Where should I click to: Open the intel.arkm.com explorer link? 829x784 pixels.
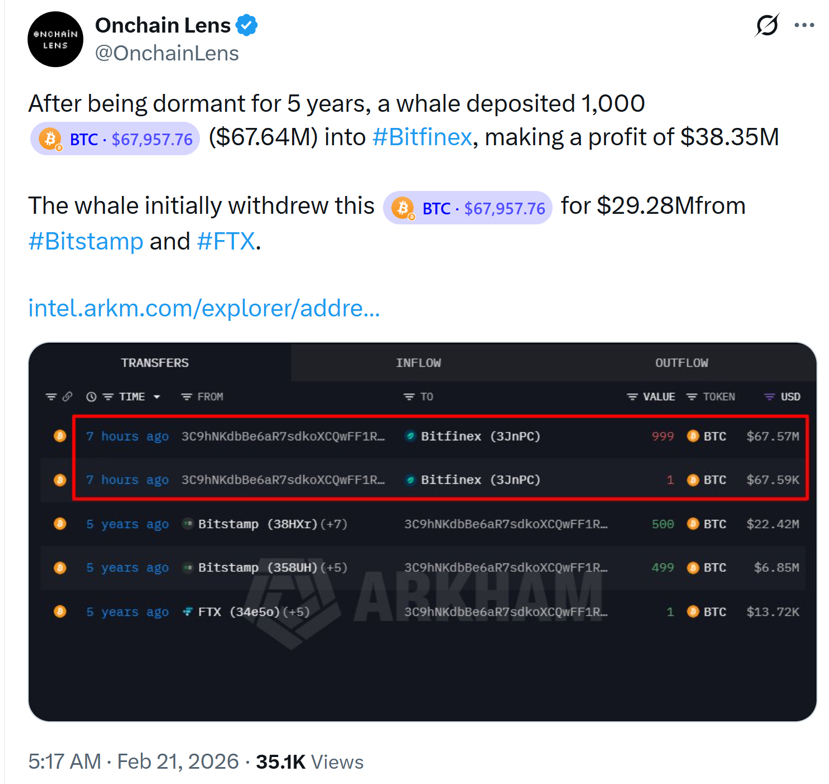(204, 308)
